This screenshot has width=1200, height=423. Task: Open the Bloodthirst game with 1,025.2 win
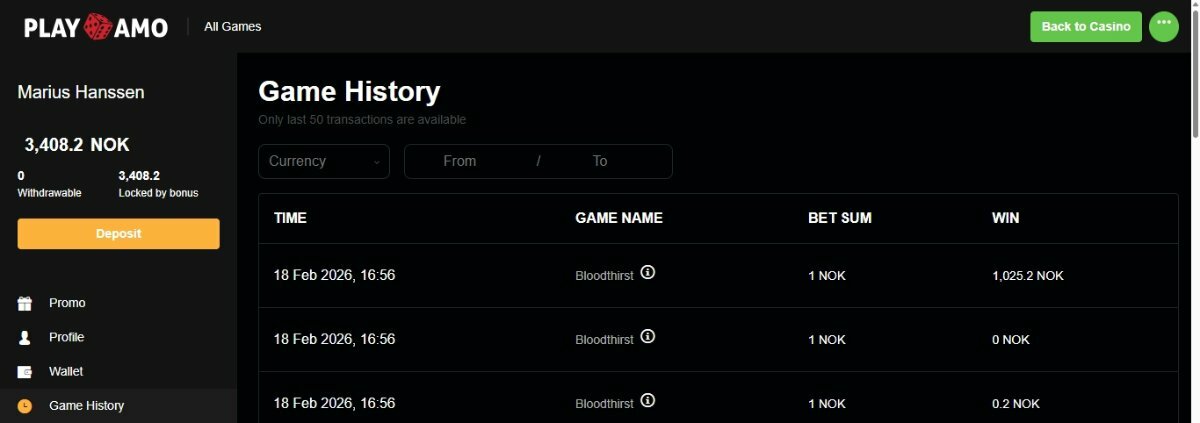tap(604, 275)
